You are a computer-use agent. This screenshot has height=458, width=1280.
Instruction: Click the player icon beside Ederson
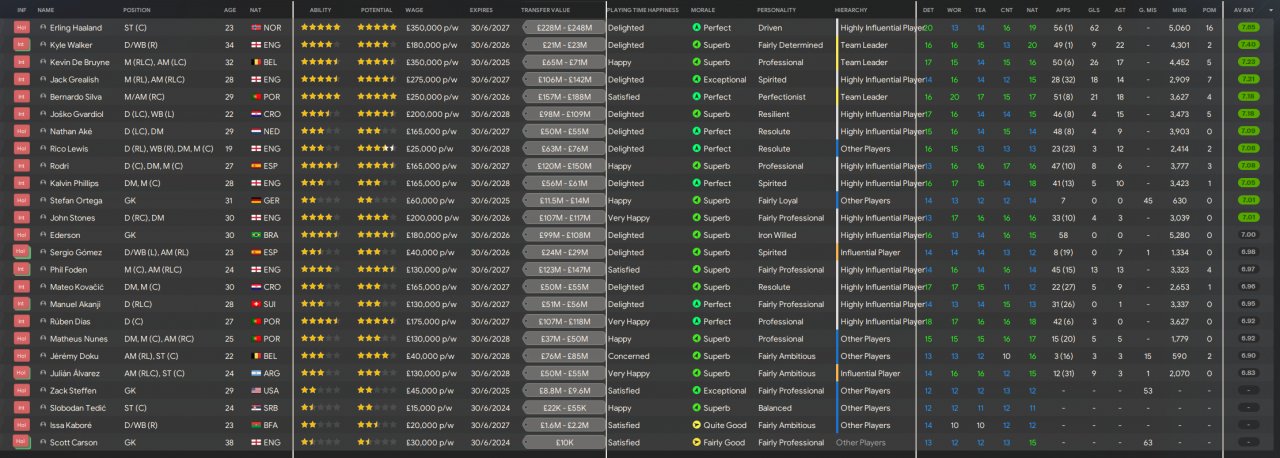pos(43,235)
